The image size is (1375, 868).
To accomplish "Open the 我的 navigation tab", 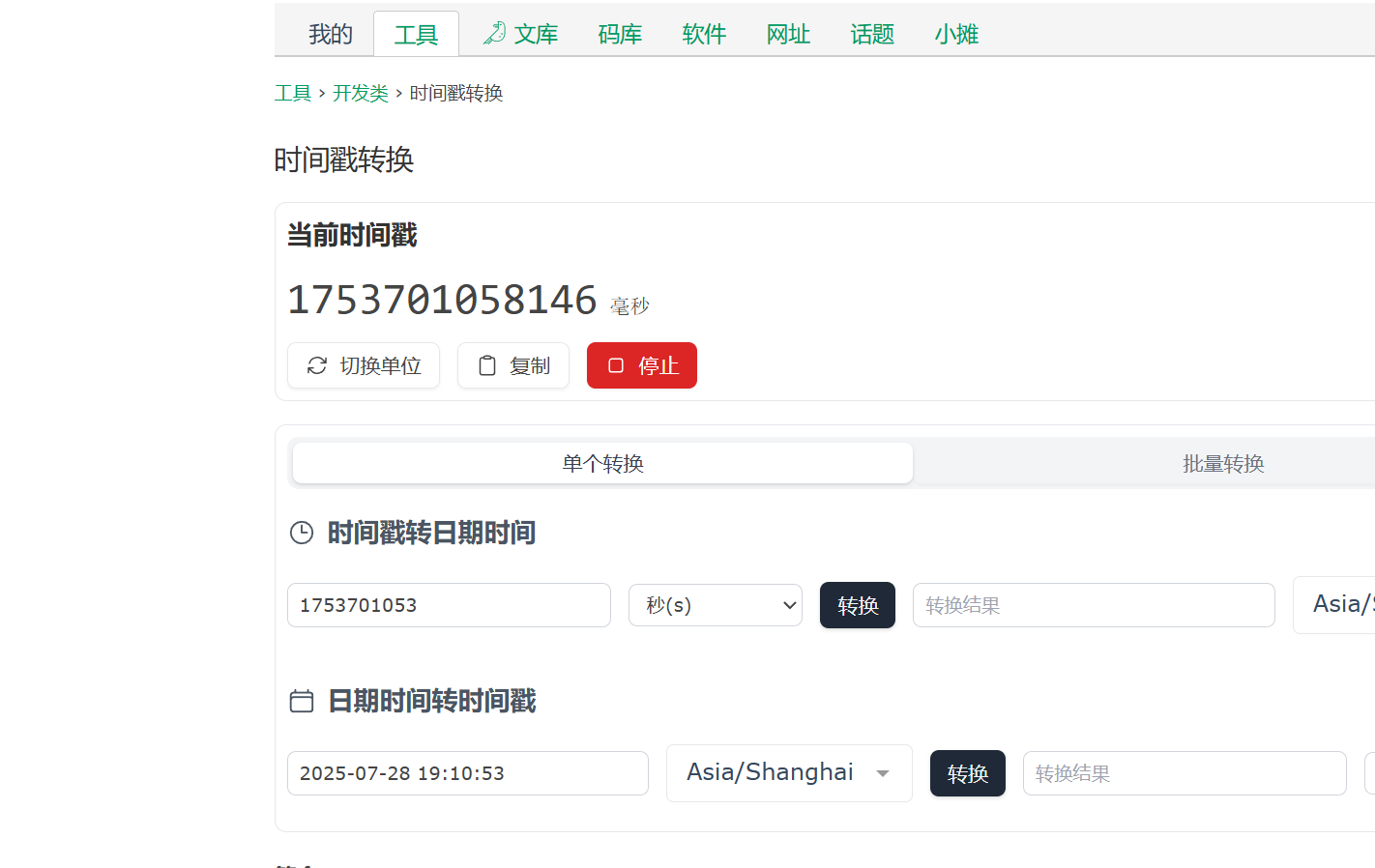I will pyautogui.click(x=331, y=34).
